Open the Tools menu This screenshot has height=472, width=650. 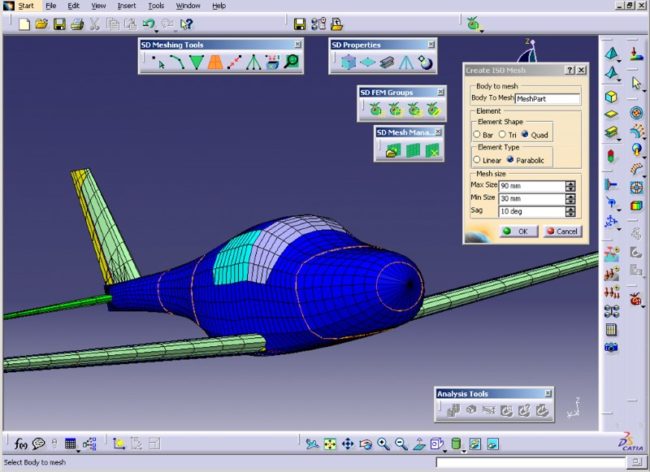[x=156, y=5]
